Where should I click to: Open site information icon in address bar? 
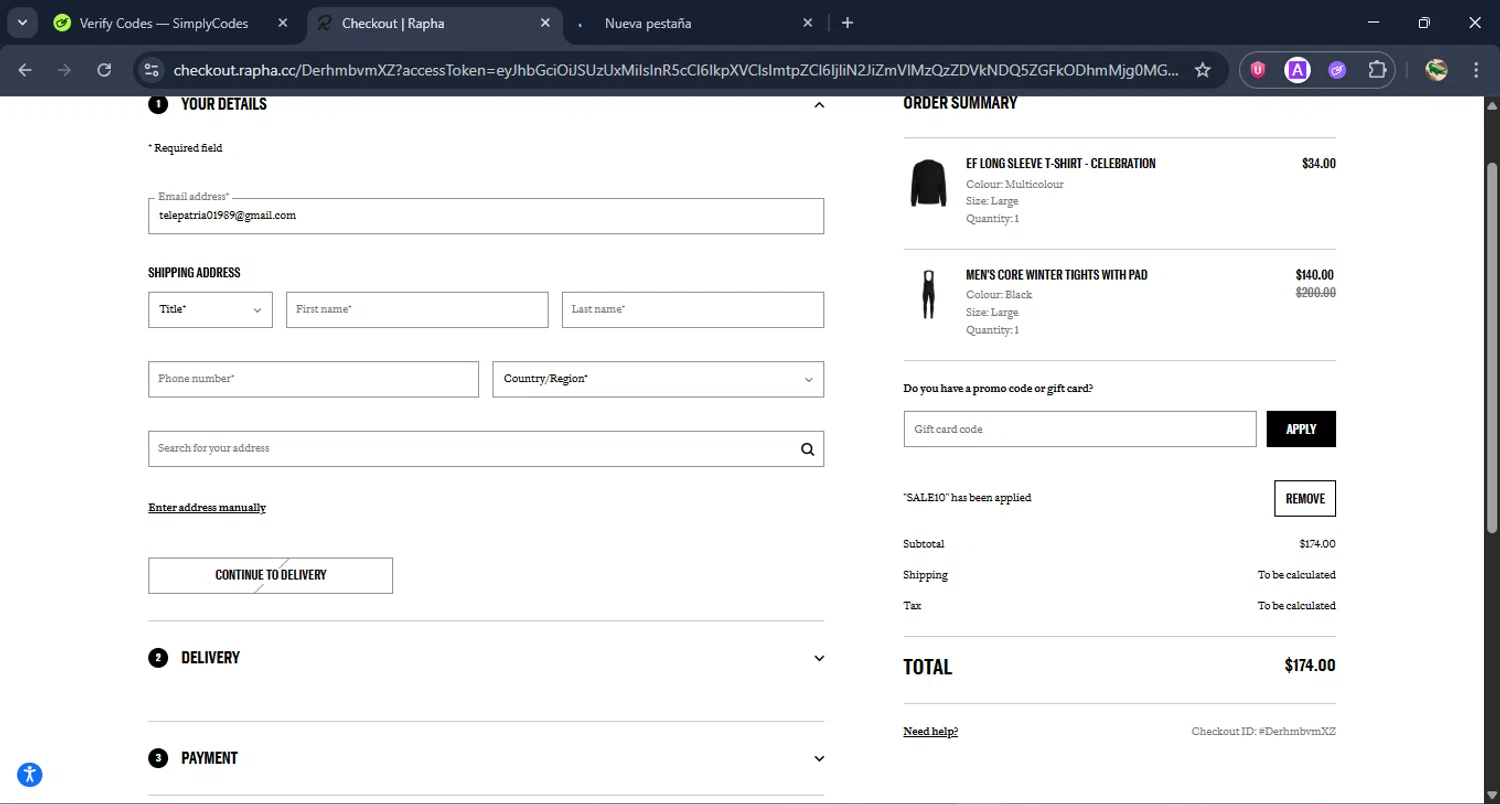click(x=152, y=70)
